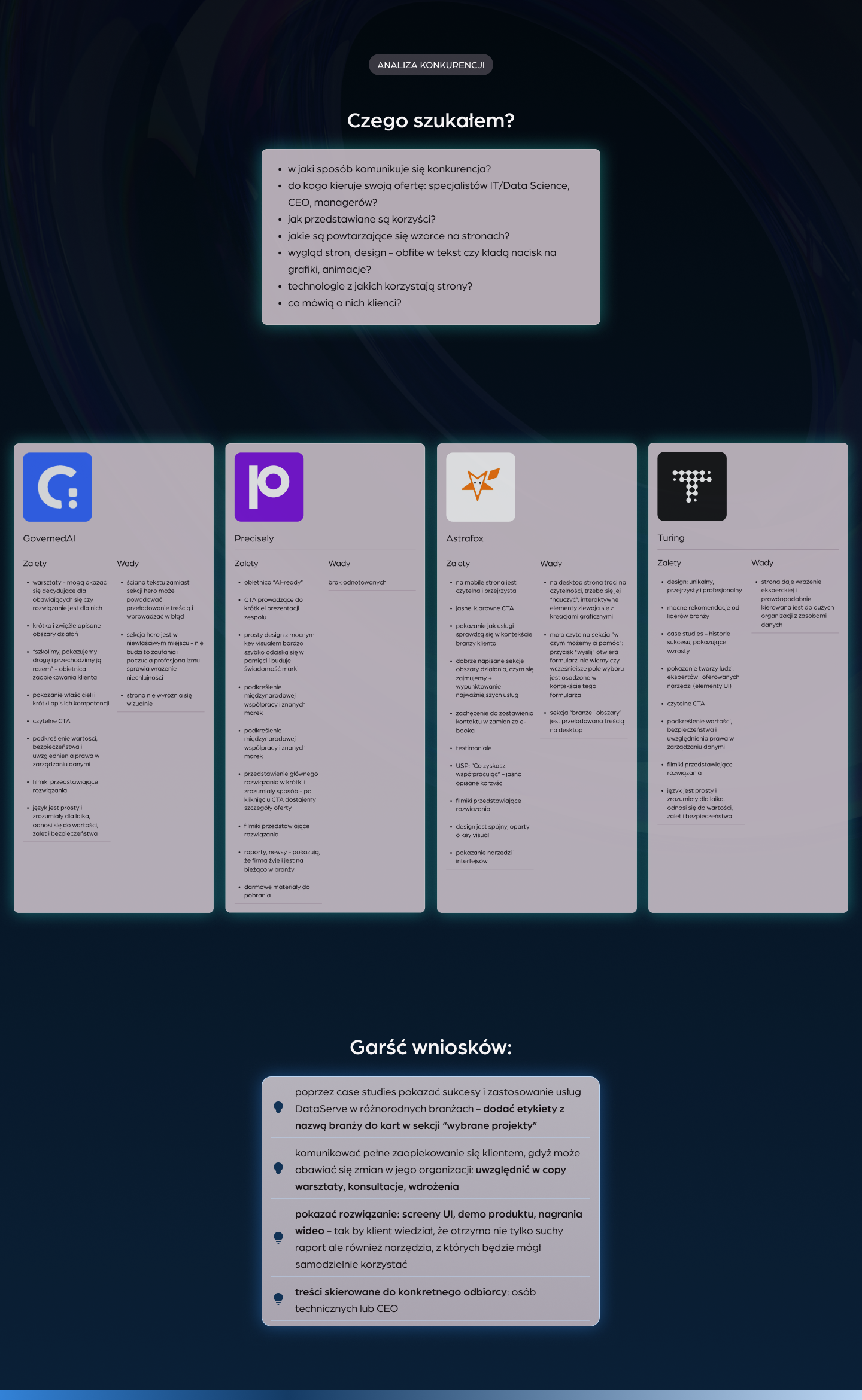
Task: Click 'strona daje wrażenie eksperckiej' item
Action: click(x=797, y=603)
